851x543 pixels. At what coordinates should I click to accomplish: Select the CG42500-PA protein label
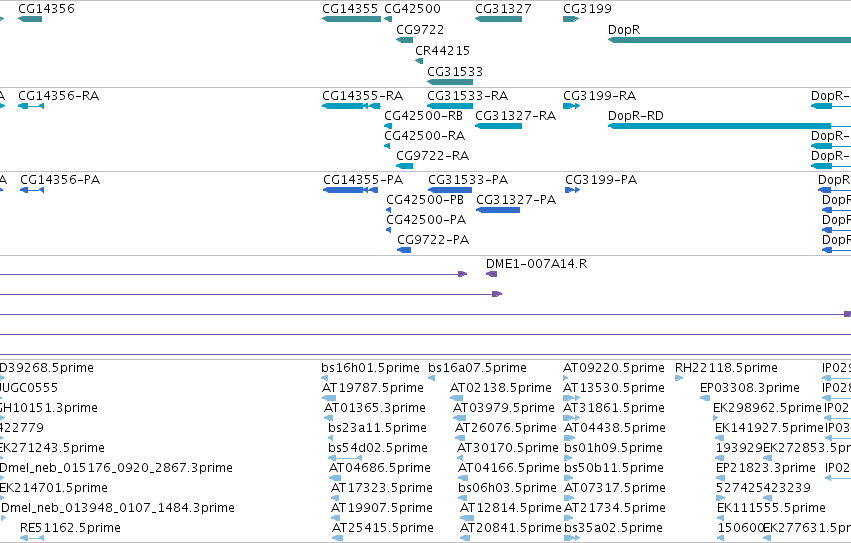click(x=426, y=220)
